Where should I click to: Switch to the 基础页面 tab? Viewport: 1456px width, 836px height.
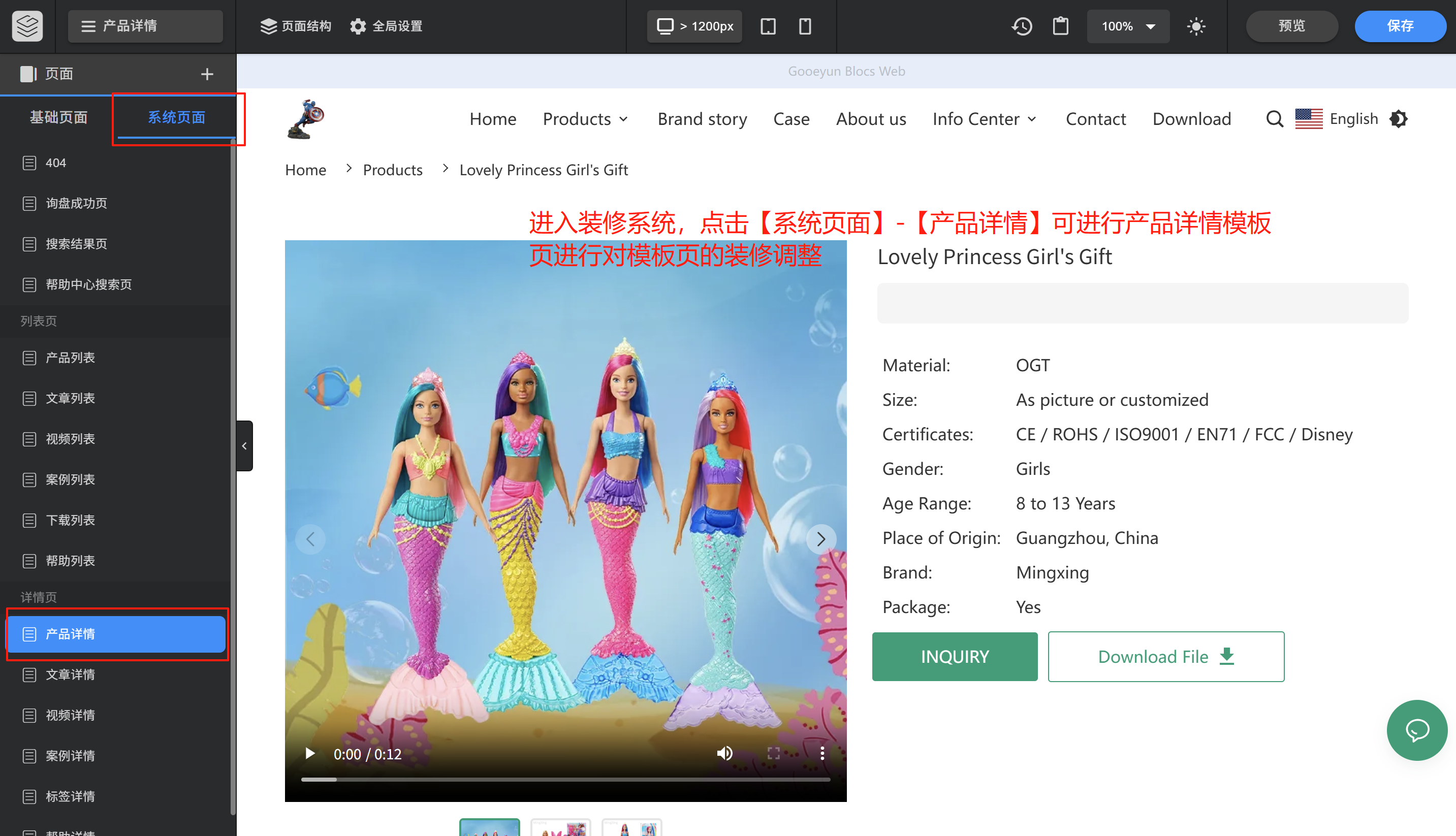pos(58,117)
